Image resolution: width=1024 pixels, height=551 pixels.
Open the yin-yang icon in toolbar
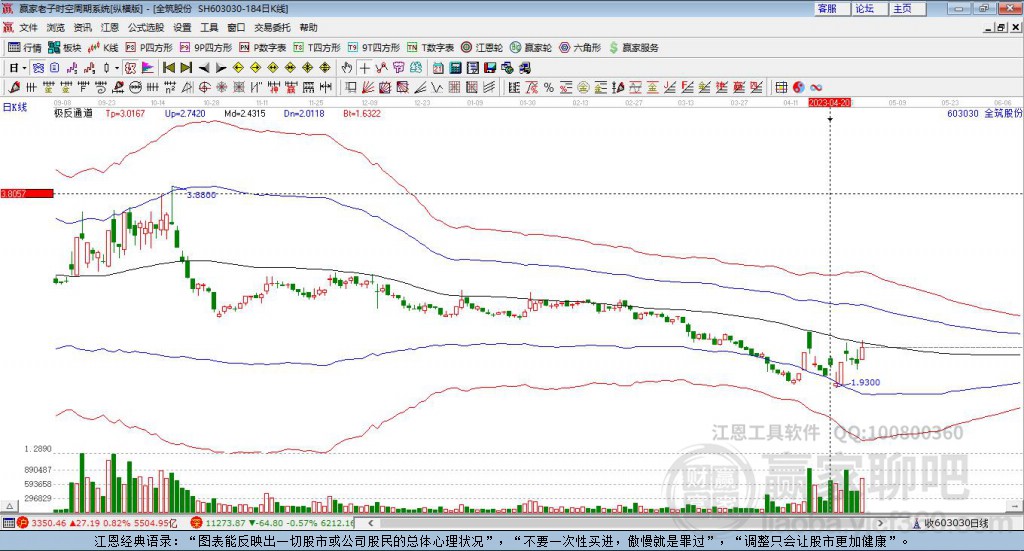(799, 87)
